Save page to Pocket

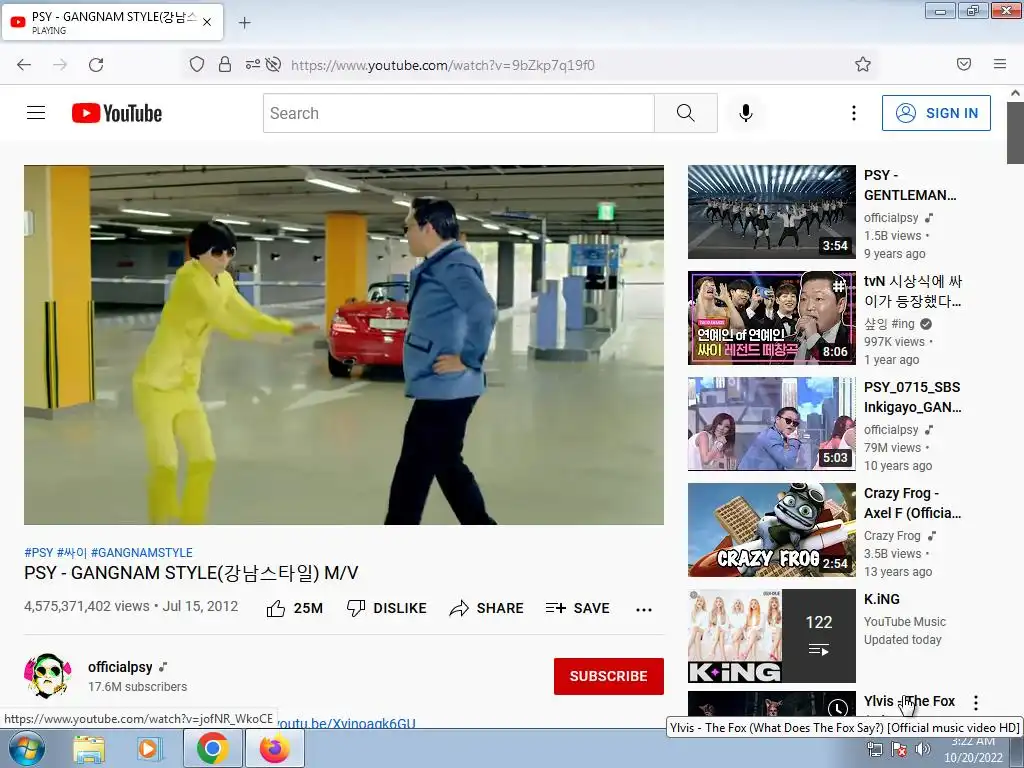963,64
